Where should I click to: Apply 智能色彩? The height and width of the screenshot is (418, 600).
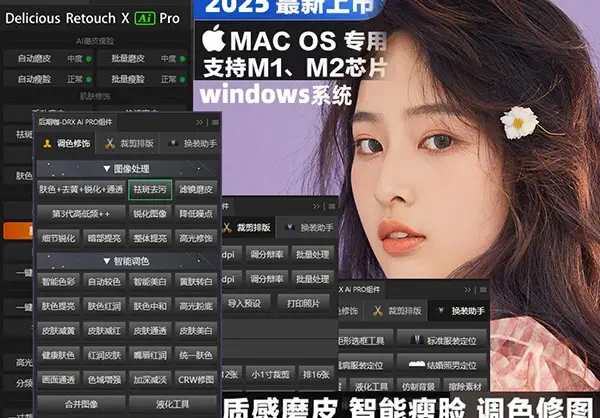pos(59,282)
